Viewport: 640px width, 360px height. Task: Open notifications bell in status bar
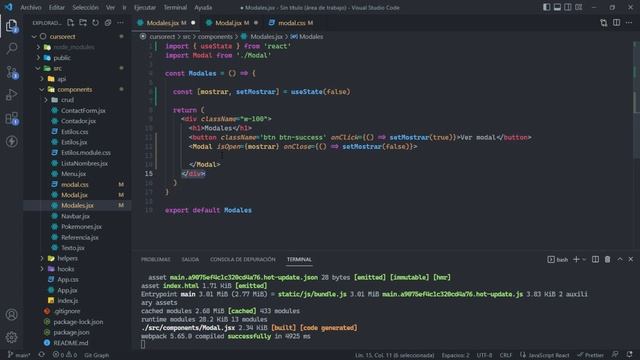point(629,355)
